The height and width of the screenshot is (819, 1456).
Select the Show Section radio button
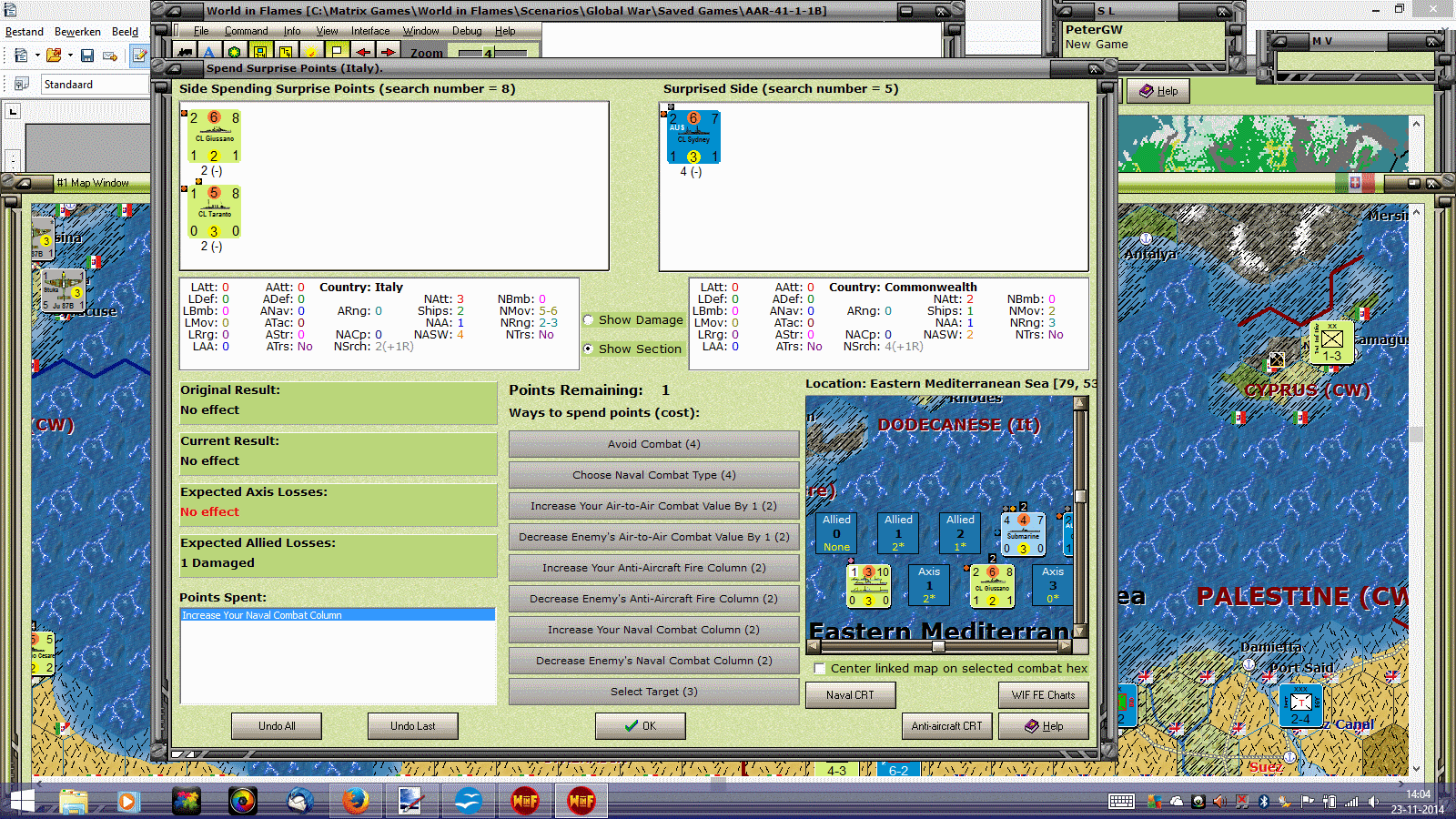(589, 349)
